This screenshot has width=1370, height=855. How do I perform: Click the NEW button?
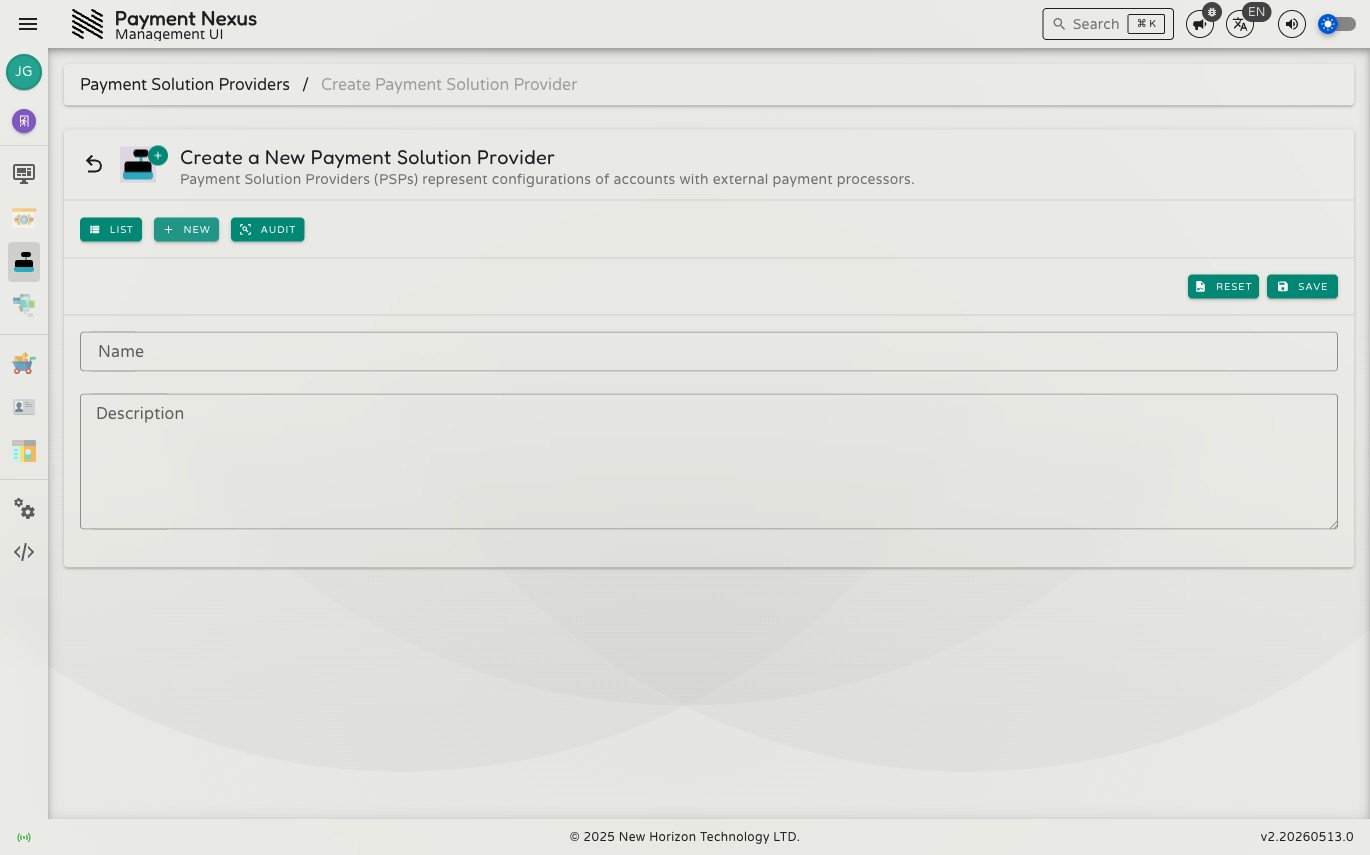tap(186, 230)
